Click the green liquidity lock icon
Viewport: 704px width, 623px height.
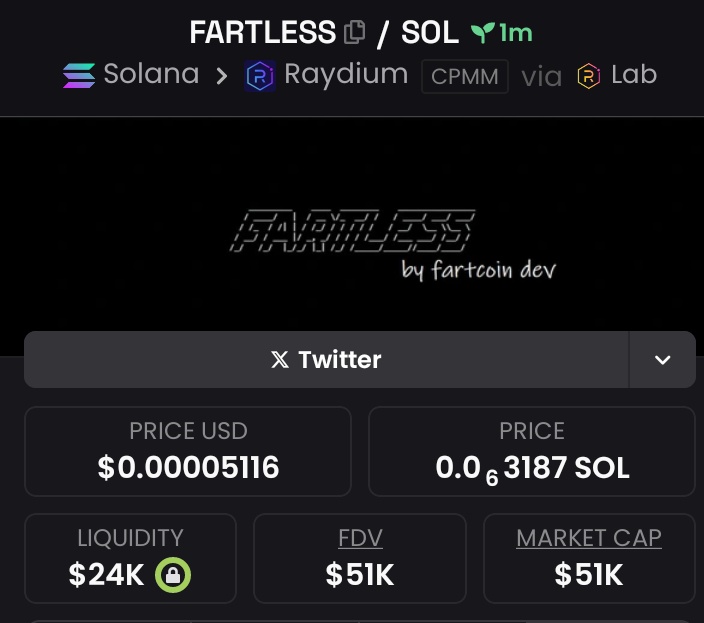[173, 575]
